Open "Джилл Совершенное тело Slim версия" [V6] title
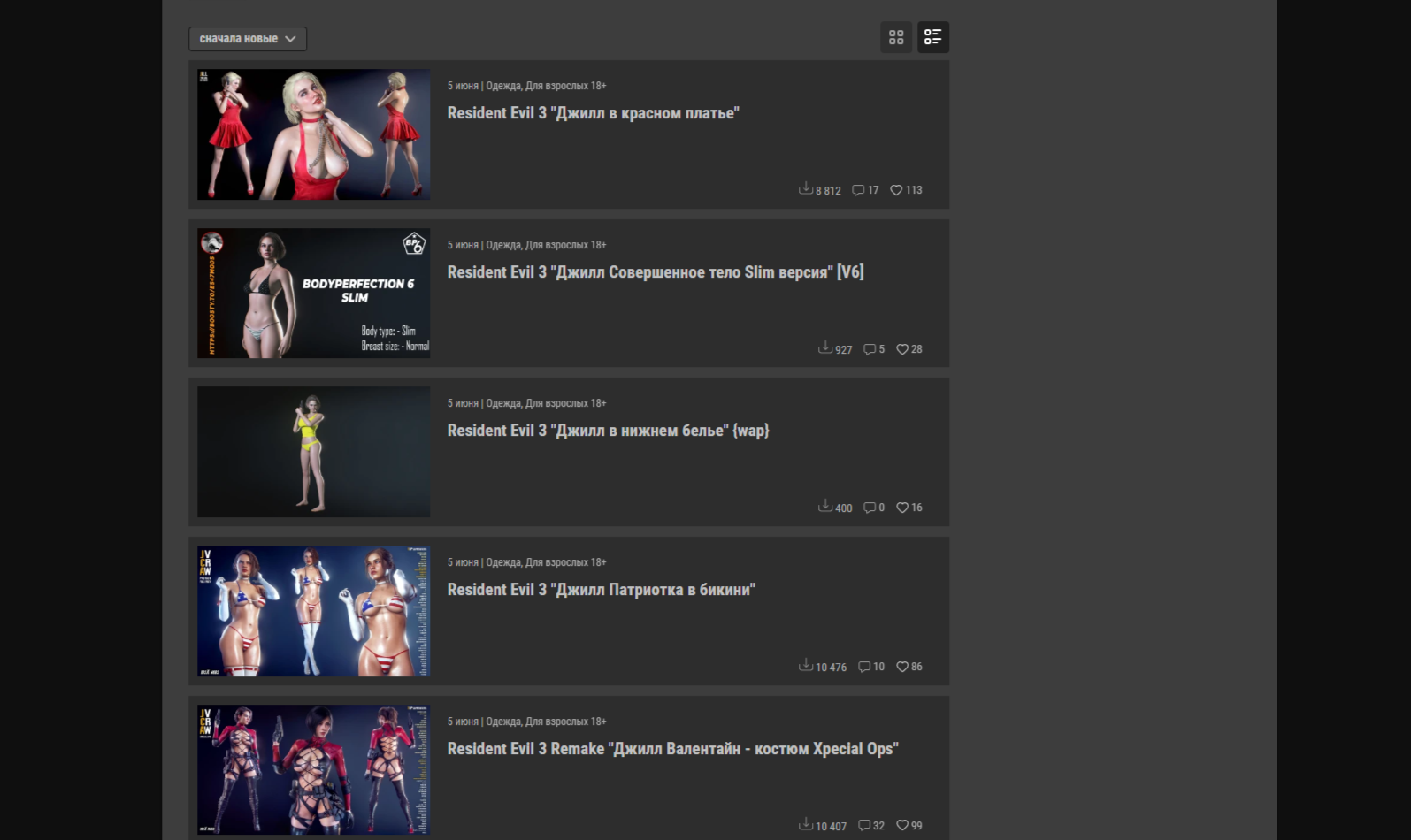This screenshot has width=1411, height=840. click(656, 272)
